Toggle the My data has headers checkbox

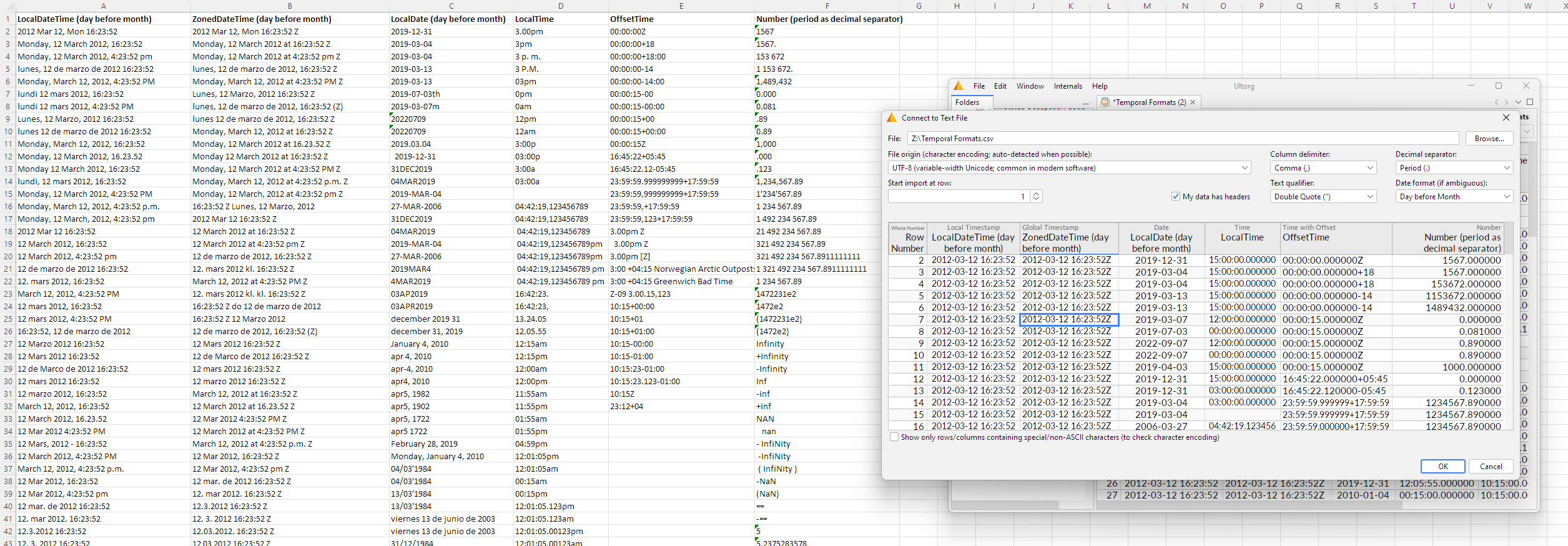(1176, 196)
